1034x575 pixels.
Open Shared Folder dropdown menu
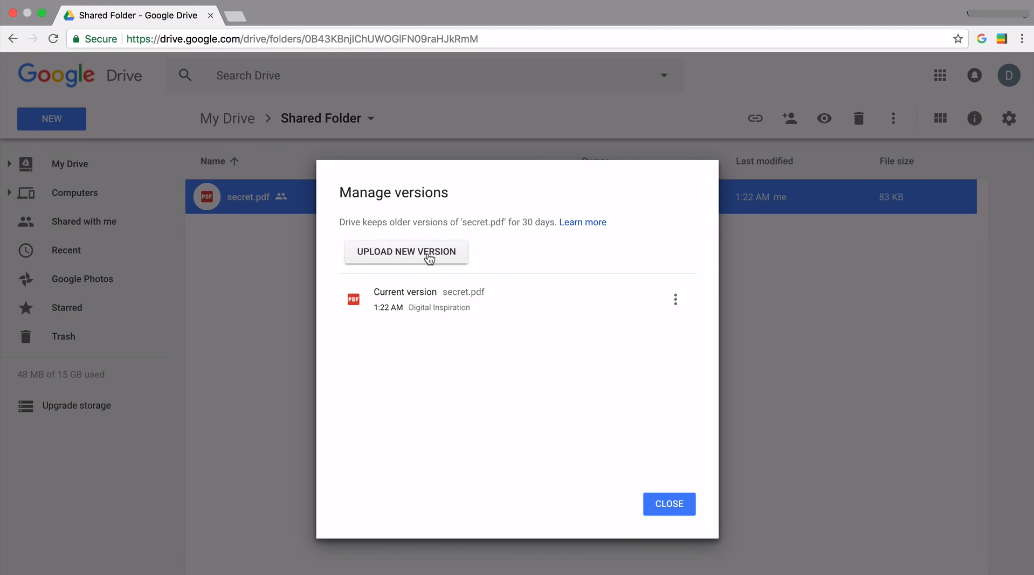(x=371, y=119)
